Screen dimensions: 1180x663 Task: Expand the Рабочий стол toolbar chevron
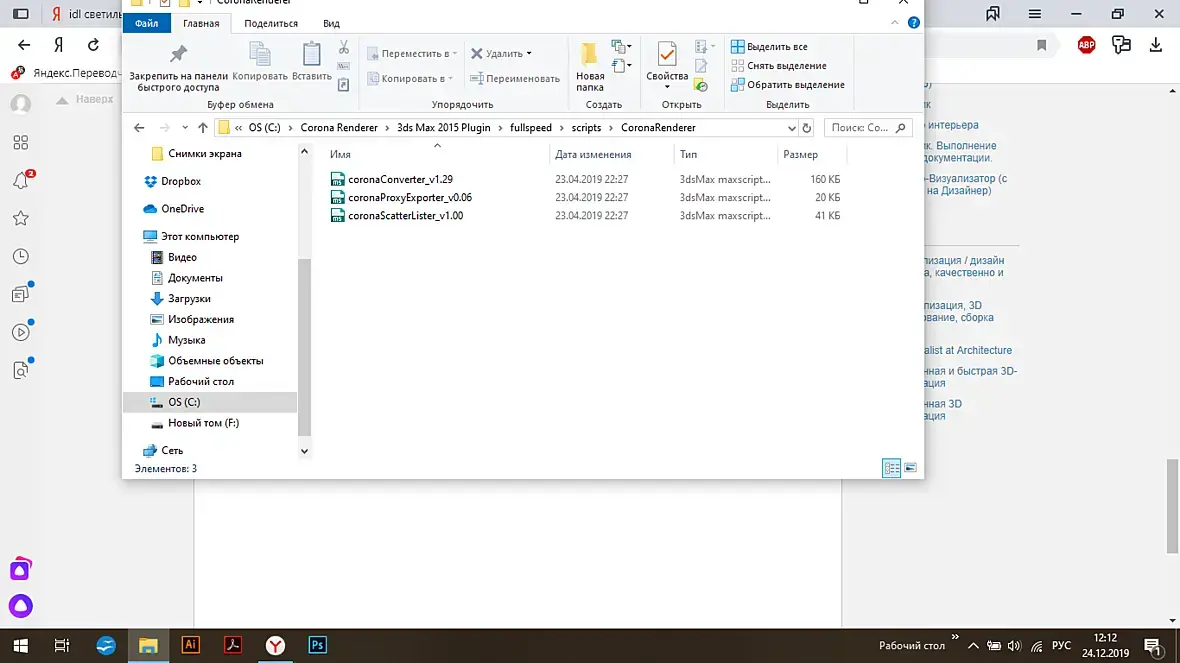click(x=955, y=637)
